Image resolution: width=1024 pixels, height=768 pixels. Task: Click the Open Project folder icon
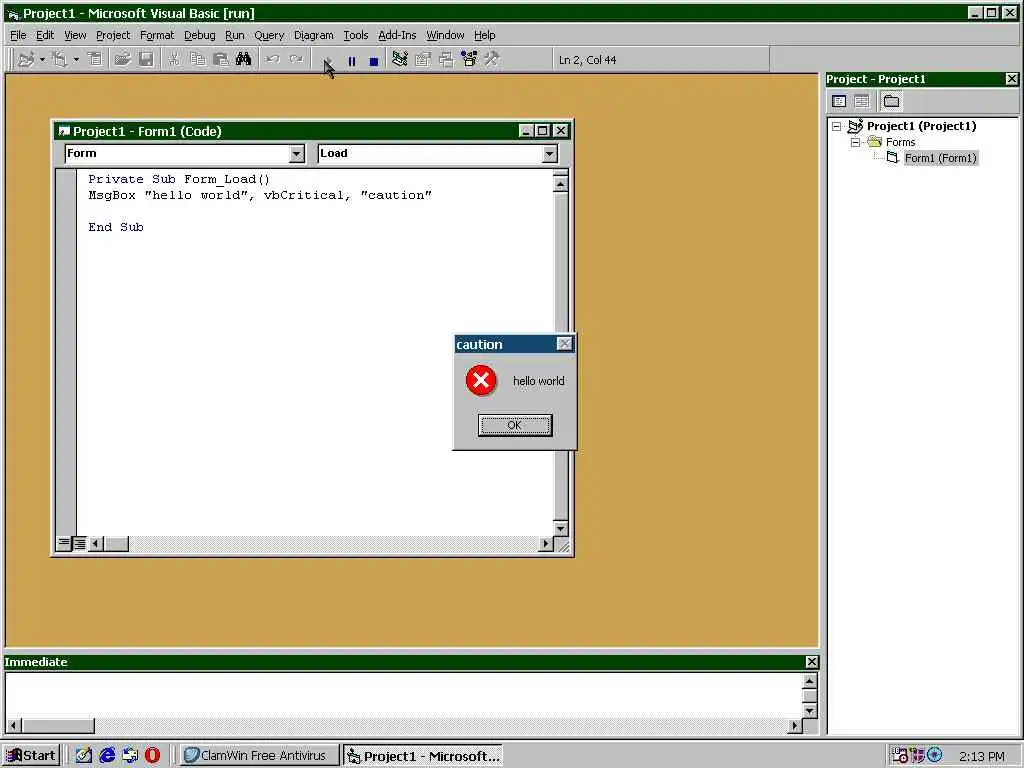click(x=122, y=59)
